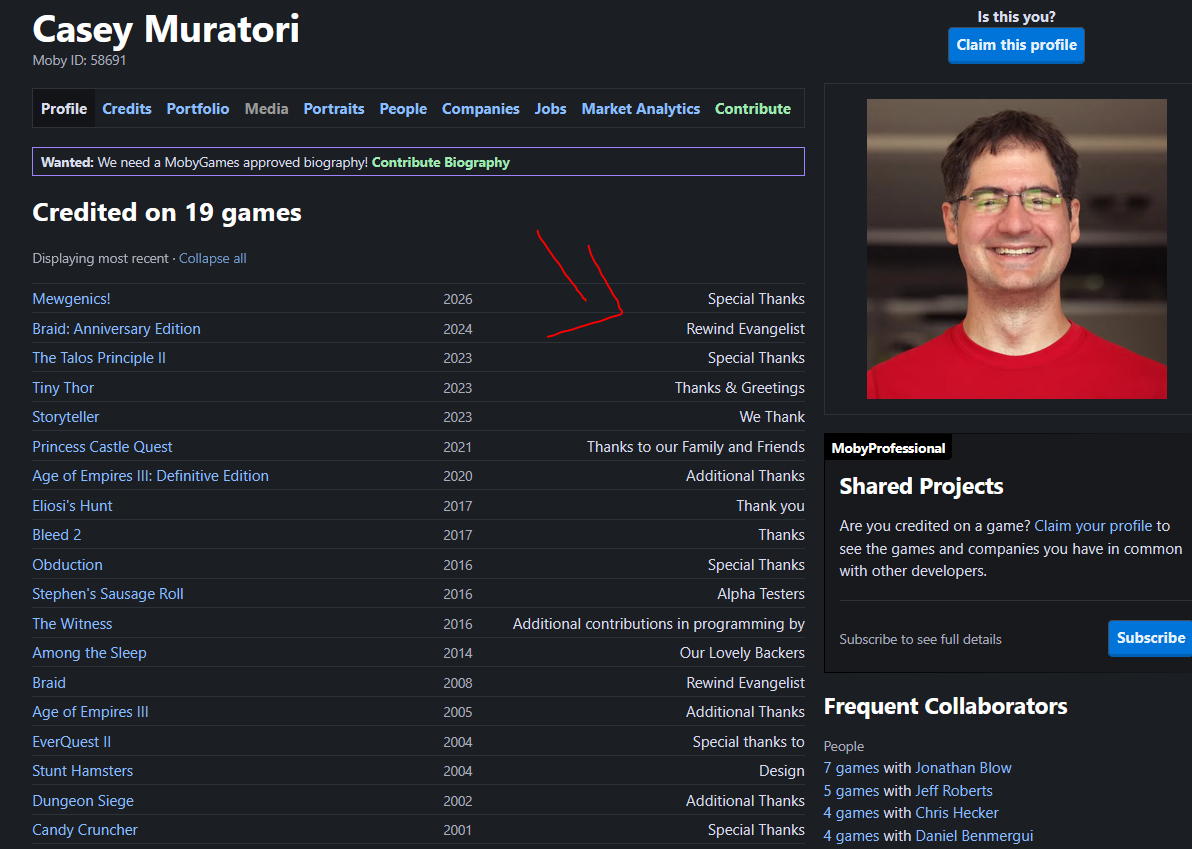Switch to the Jobs tab
This screenshot has width=1192, height=849.
coord(550,109)
